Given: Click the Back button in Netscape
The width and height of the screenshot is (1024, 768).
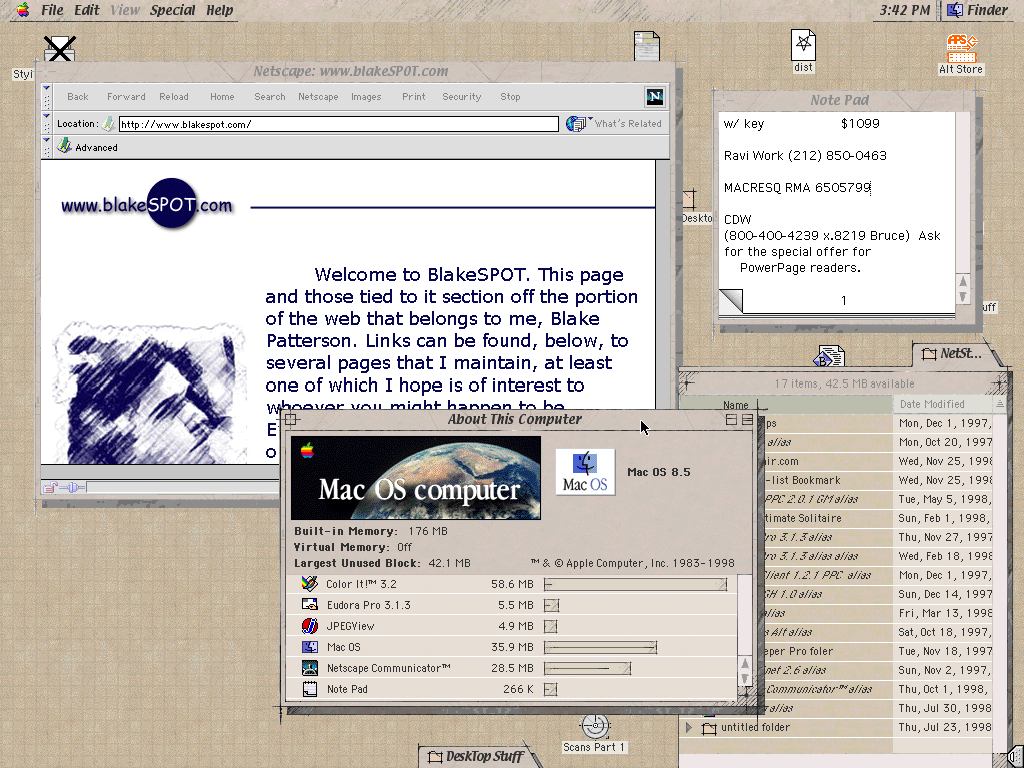Looking at the screenshot, I should [77, 97].
